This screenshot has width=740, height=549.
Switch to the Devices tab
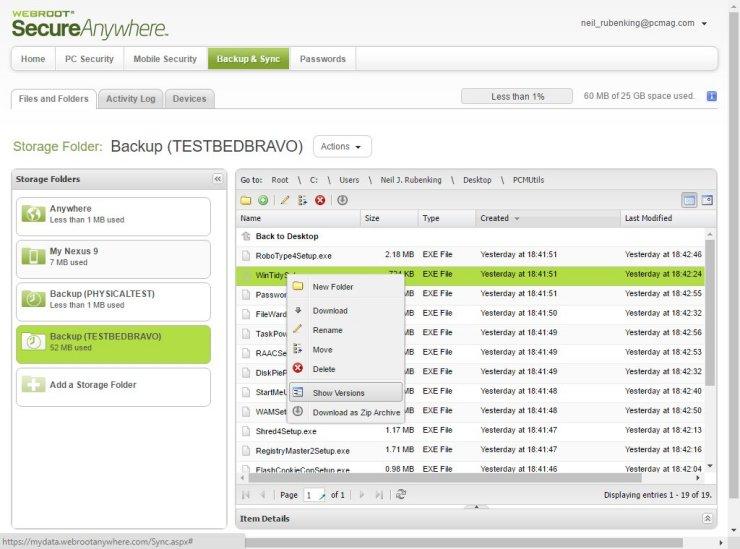pyautogui.click(x=189, y=99)
